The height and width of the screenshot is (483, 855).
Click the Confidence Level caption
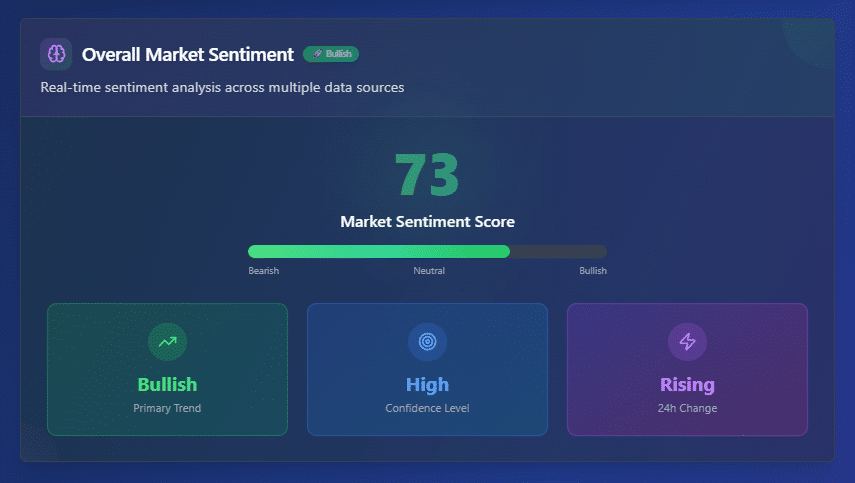click(x=427, y=408)
